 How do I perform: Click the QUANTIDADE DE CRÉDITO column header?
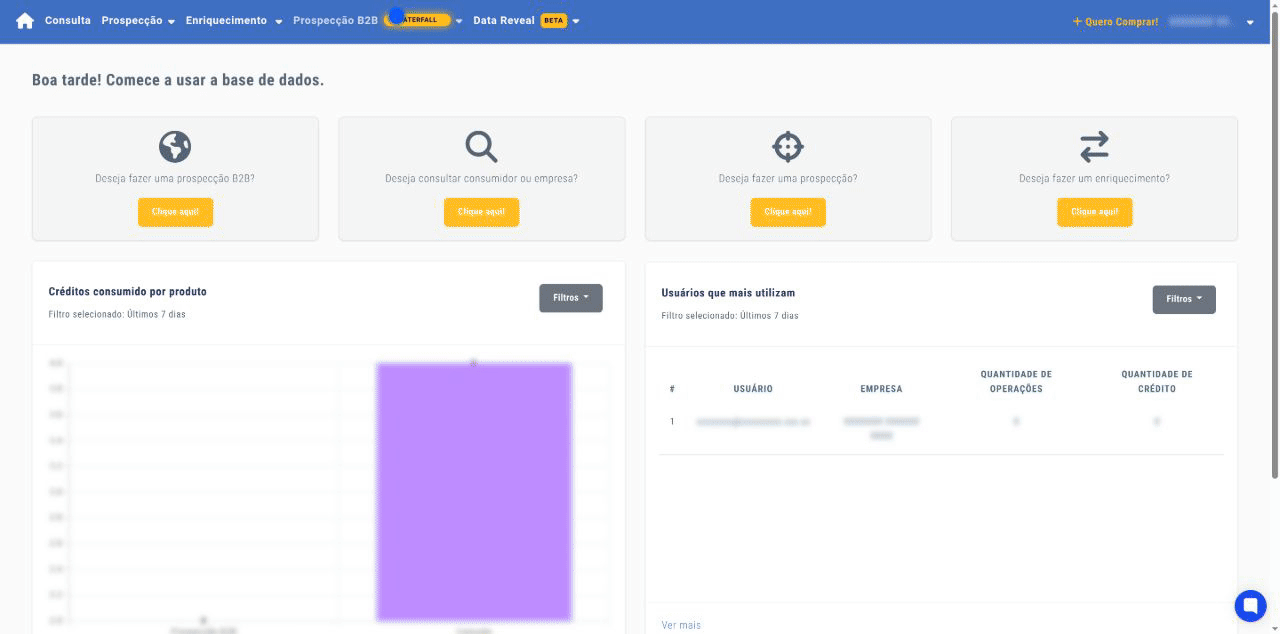click(1157, 381)
